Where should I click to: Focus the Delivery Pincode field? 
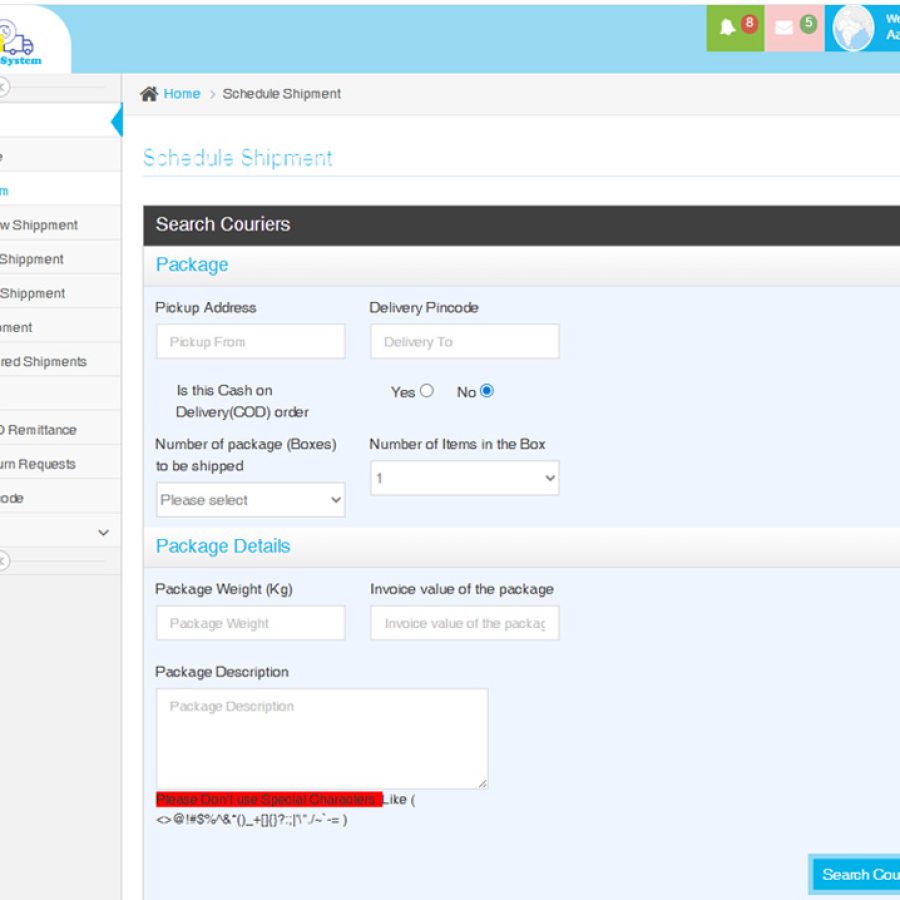coord(464,342)
